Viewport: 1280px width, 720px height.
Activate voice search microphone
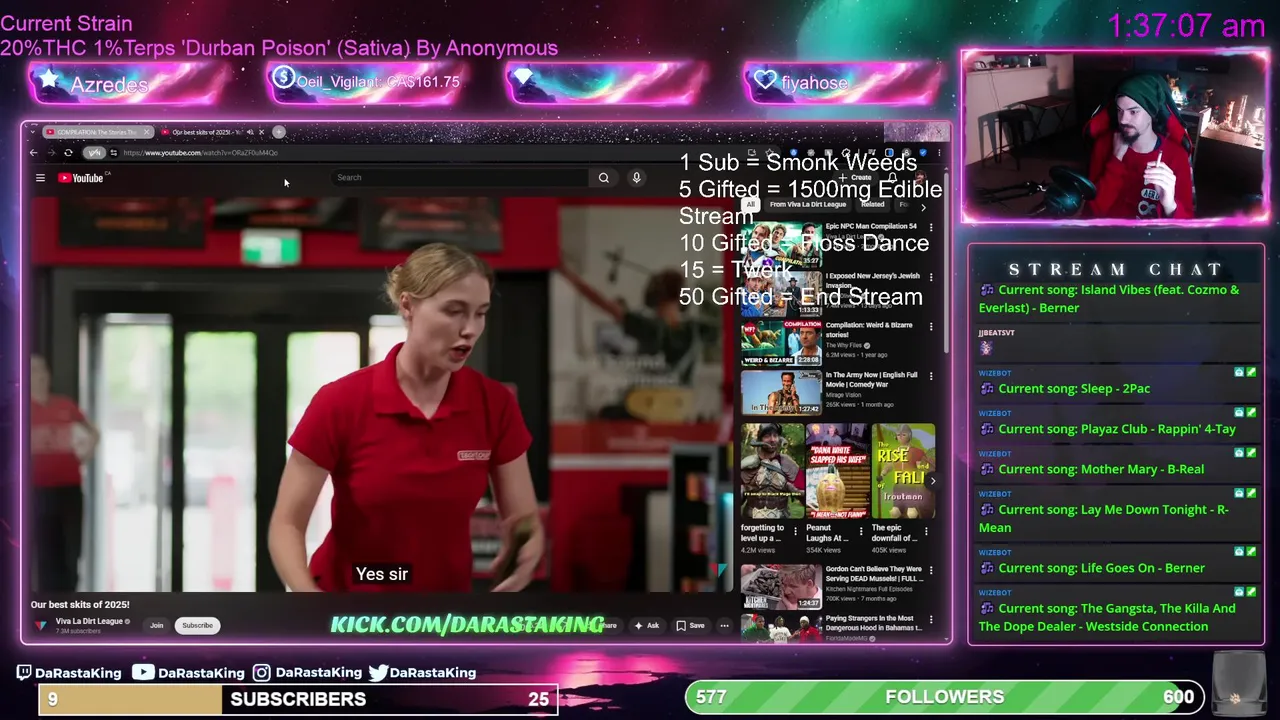pos(636,178)
